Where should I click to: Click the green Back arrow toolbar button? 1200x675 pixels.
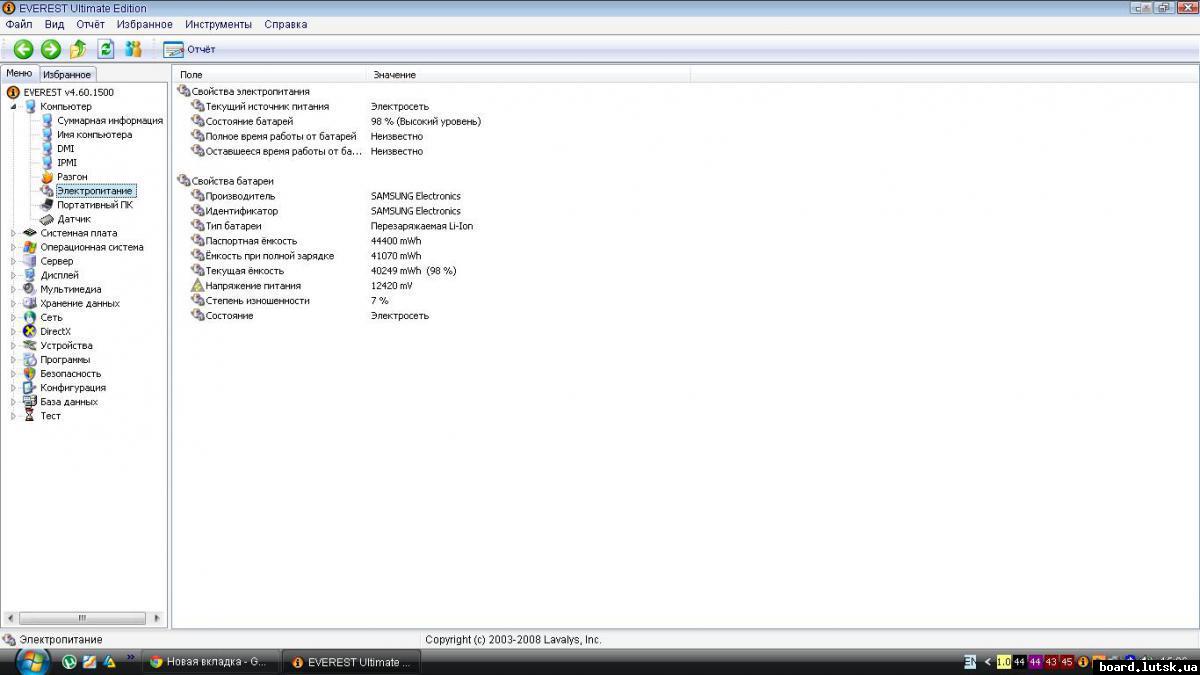pyautogui.click(x=23, y=49)
